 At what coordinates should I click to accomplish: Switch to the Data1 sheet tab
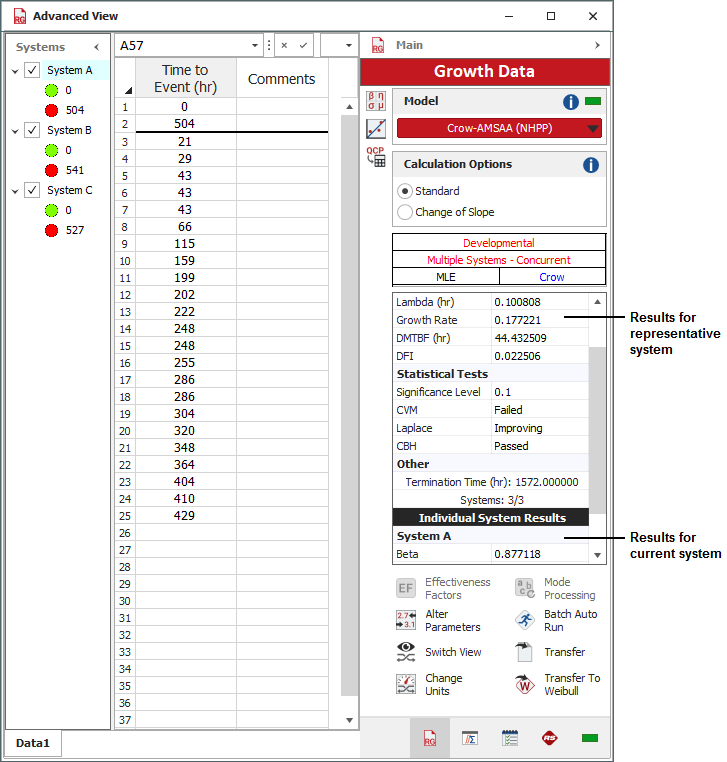(x=33, y=744)
